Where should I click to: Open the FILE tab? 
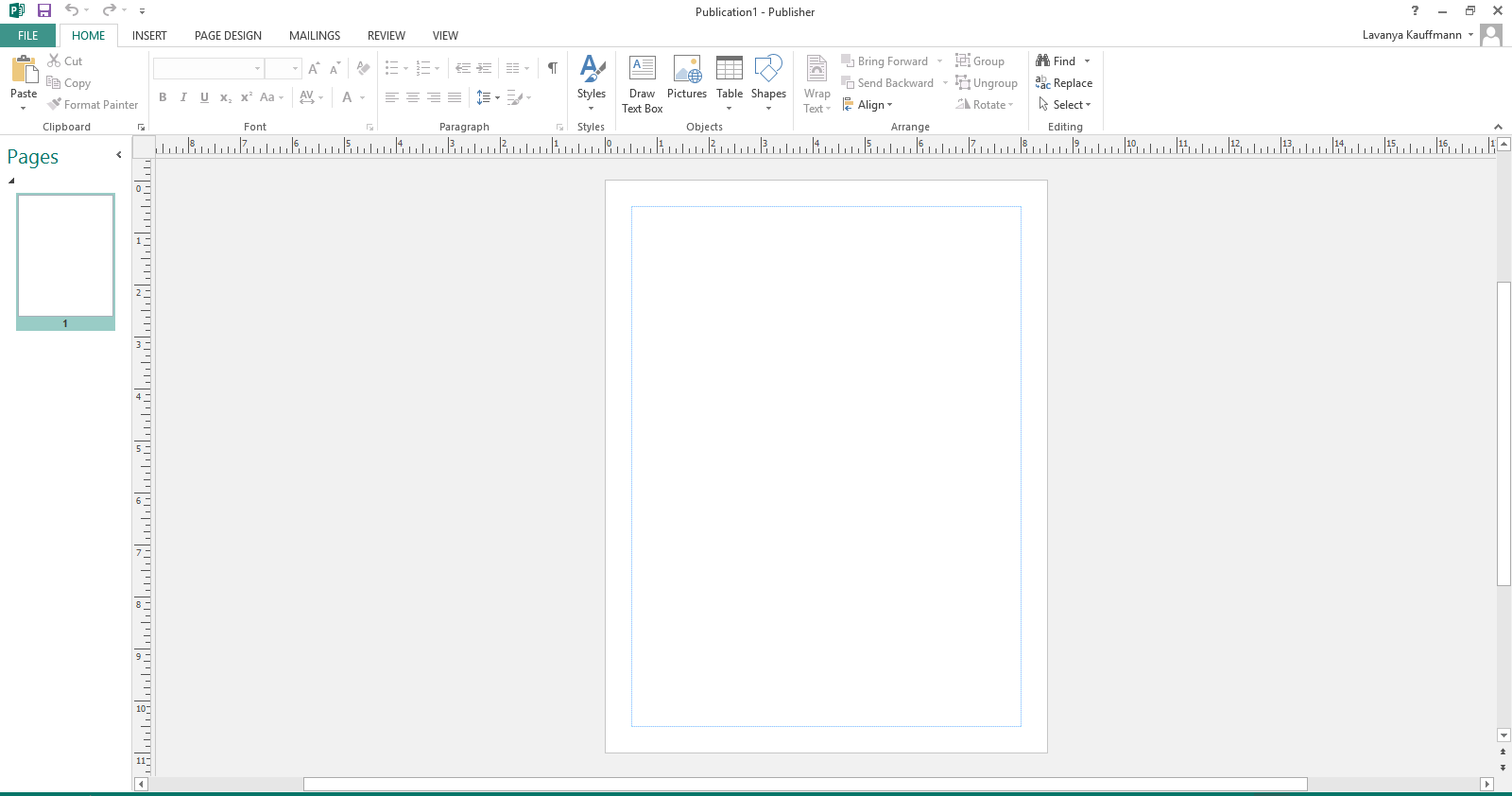[x=28, y=36]
